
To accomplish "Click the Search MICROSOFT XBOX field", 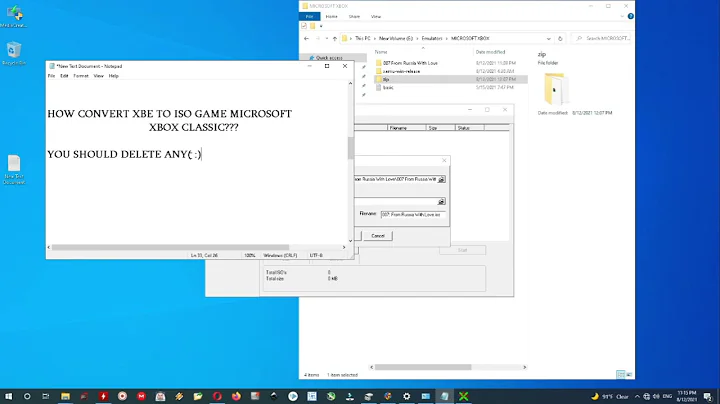I will [602, 39].
